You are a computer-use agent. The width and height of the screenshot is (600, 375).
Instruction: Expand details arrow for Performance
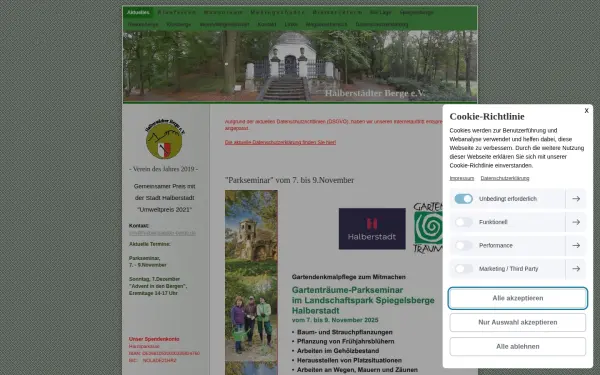pos(576,245)
